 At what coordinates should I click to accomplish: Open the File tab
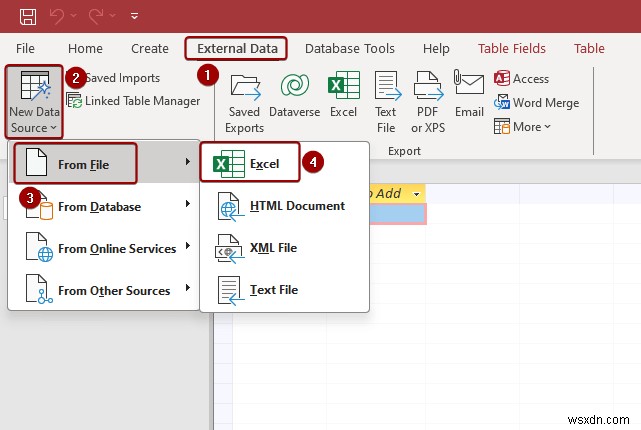tap(25, 49)
